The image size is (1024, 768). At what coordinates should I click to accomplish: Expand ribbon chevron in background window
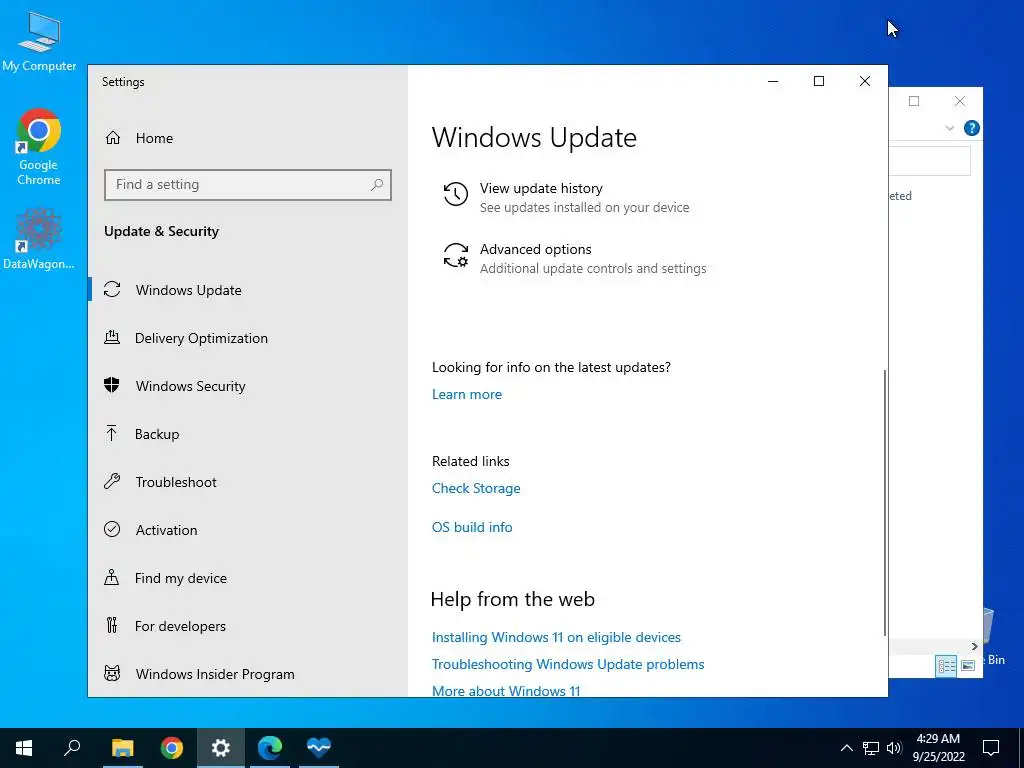pos(950,128)
